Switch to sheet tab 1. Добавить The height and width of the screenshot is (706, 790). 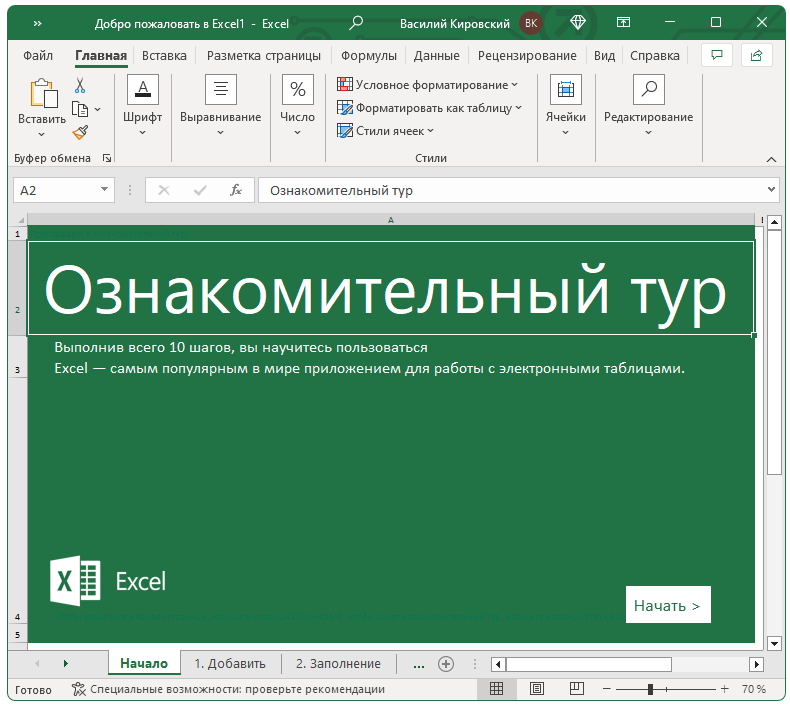tap(230, 663)
